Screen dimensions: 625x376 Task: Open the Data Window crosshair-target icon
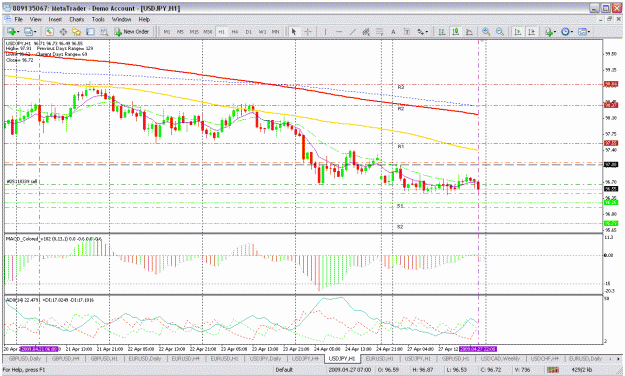coord(63,31)
